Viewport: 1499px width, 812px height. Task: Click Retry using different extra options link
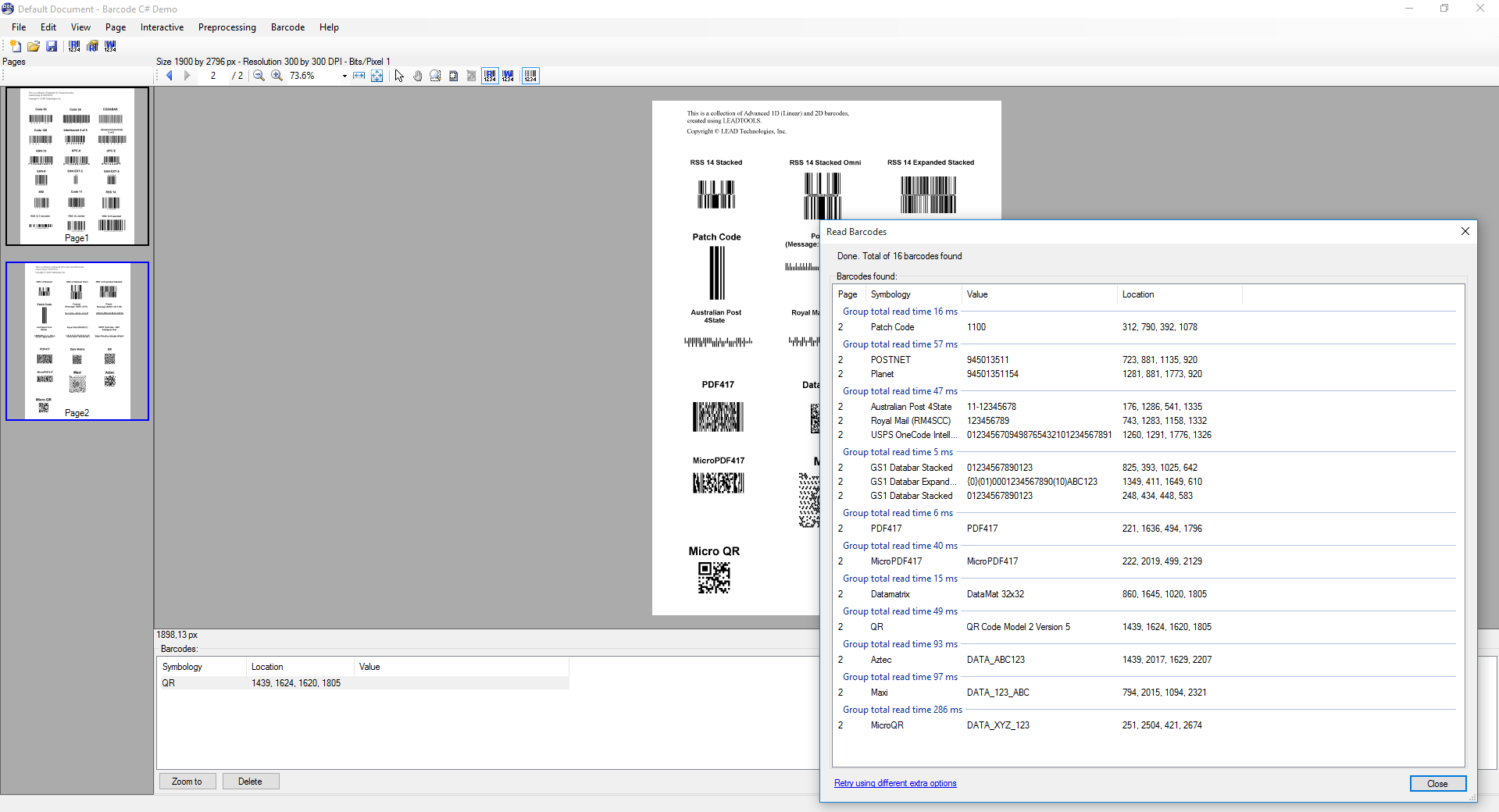pos(895,783)
